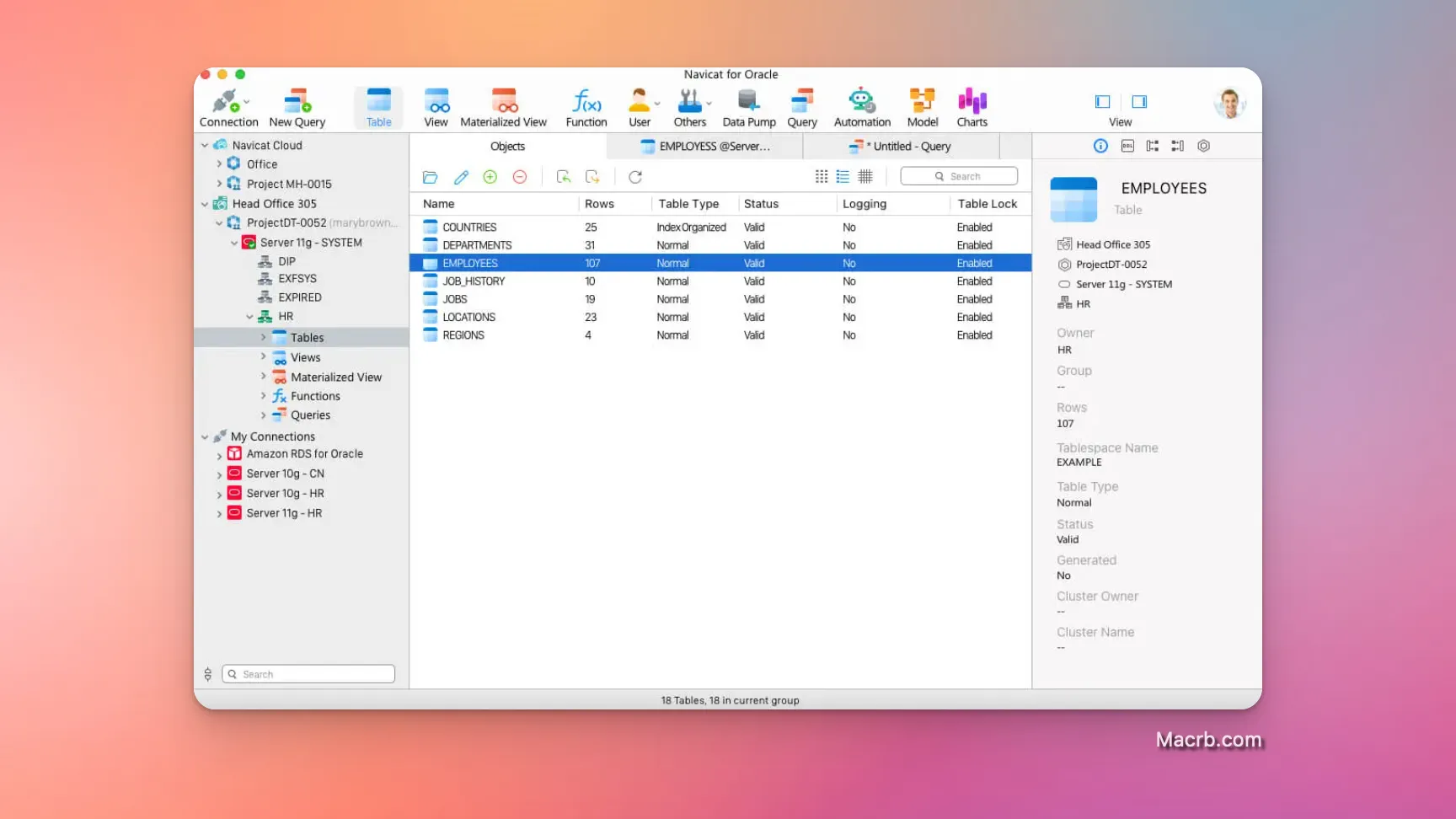Click the sidebar filter icon beside search
The height and width of the screenshot is (819, 1456).
tap(208, 674)
